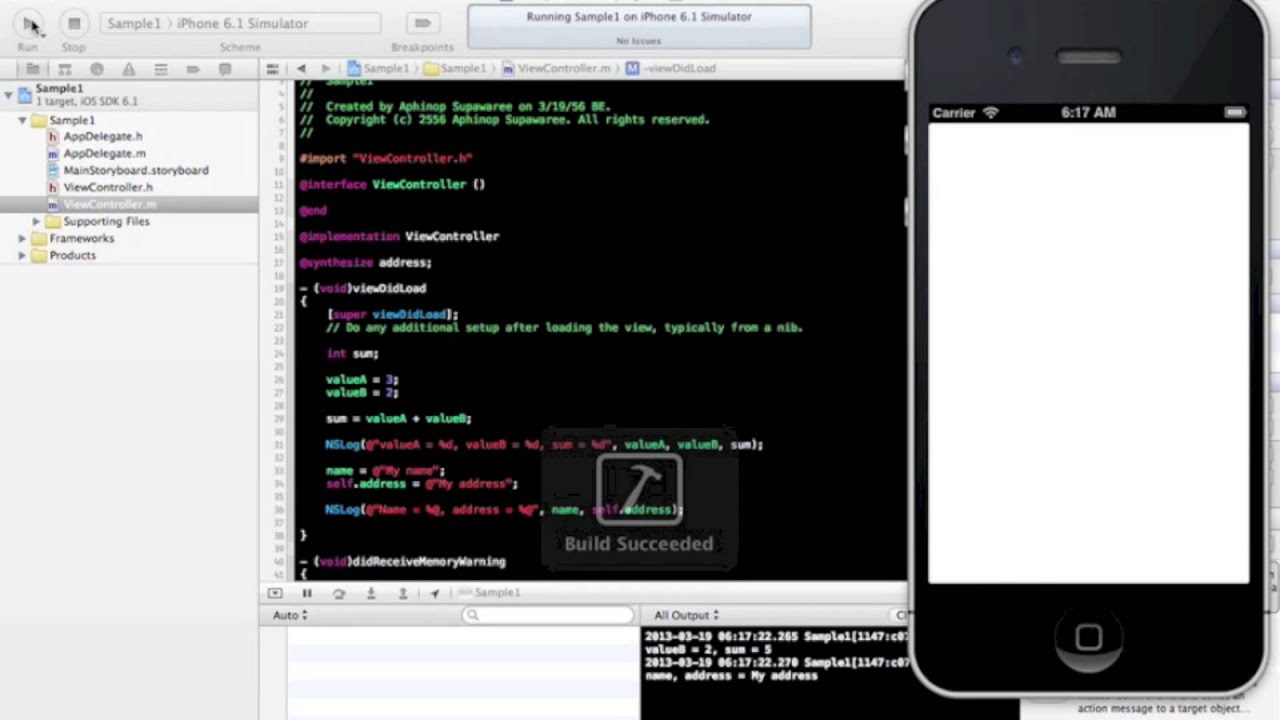Screen dimensions: 1280x720
Task: Select the Frameworks folder
Action: (82, 238)
